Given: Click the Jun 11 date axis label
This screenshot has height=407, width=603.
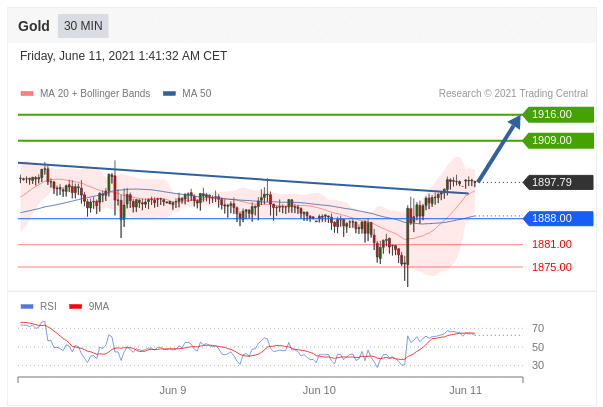Looking at the screenshot, I should point(465,390).
